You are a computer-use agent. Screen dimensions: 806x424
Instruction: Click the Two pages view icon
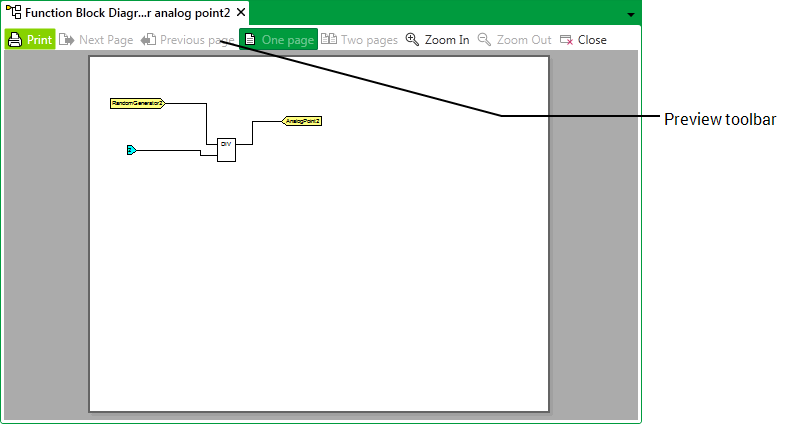click(329, 40)
